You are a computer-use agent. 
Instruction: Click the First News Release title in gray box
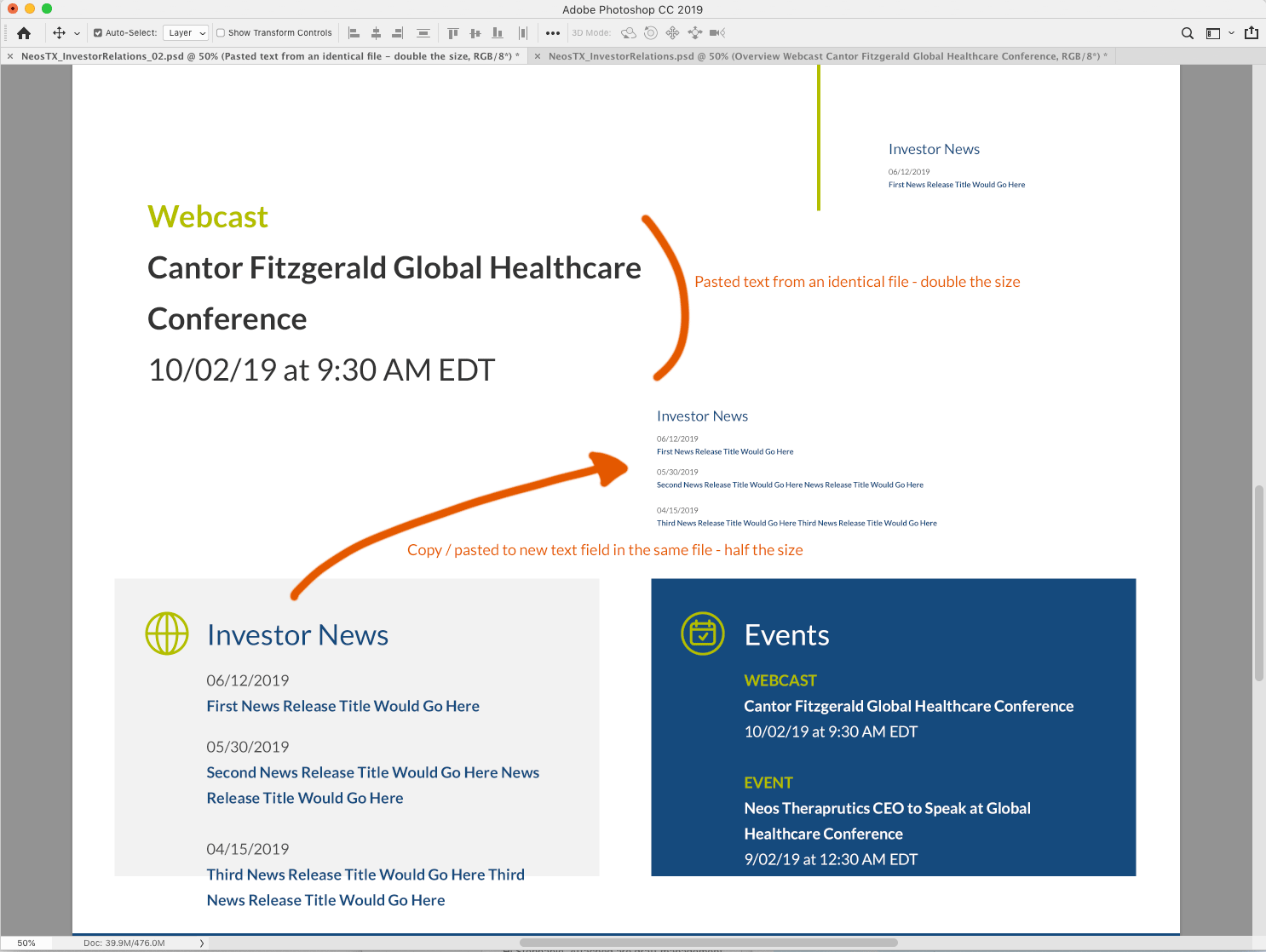pyautogui.click(x=342, y=706)
